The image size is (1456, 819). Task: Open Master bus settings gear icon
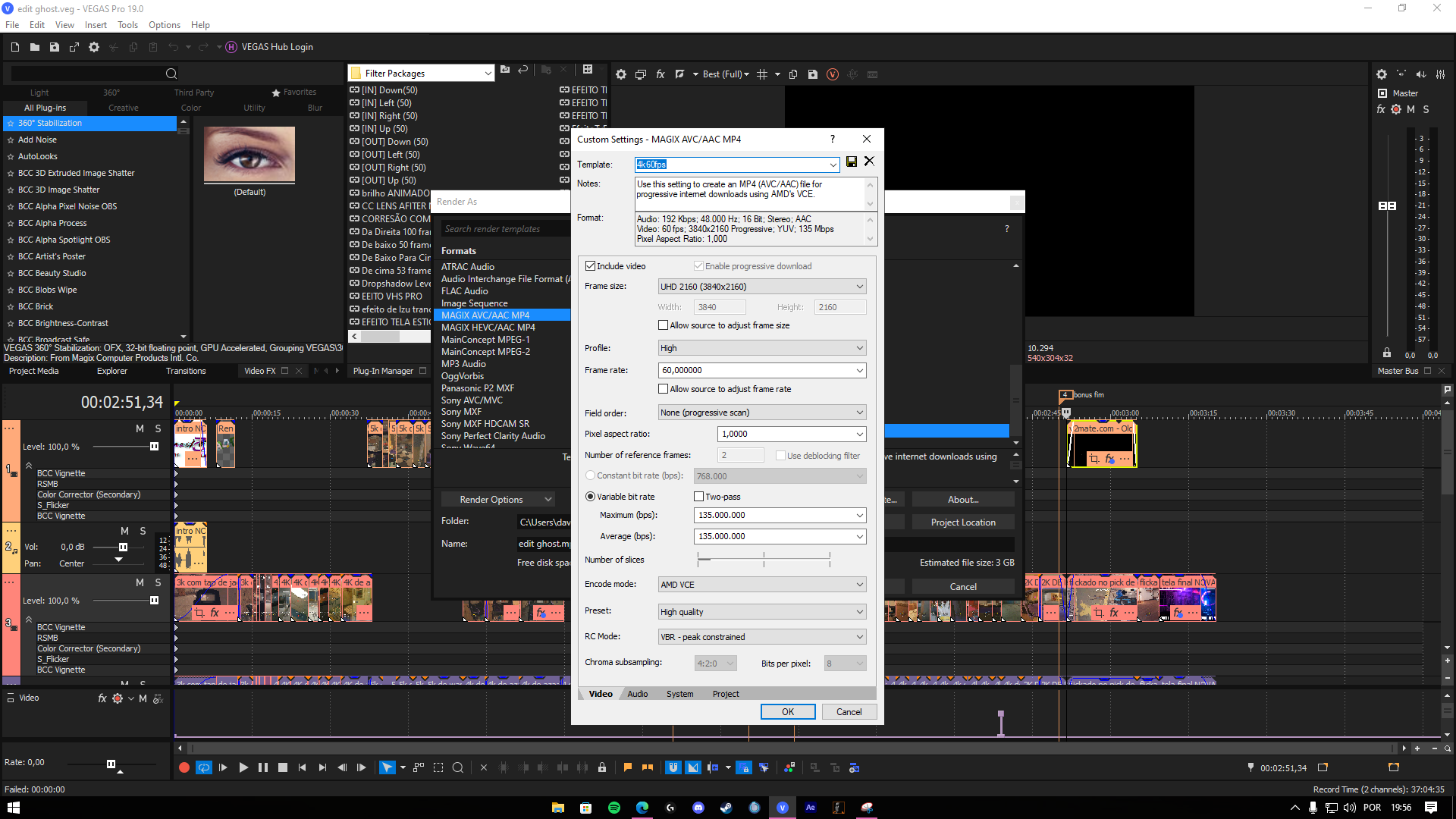point(1382,74)
